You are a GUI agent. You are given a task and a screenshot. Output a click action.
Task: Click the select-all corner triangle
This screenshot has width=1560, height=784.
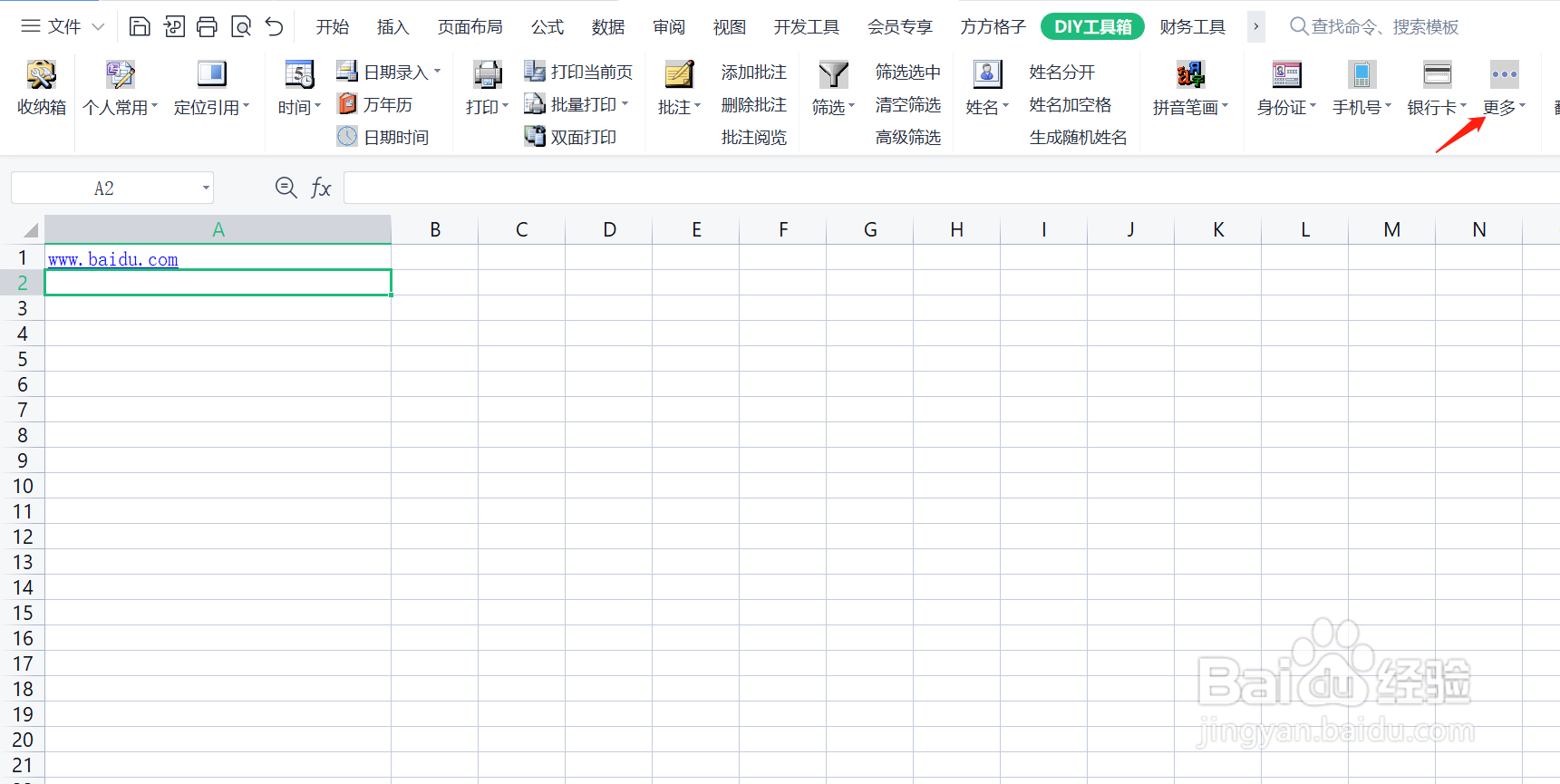point(30,229)
